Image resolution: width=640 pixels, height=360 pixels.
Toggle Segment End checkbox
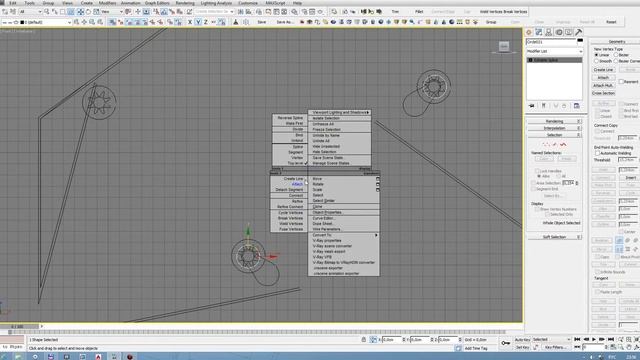(533, 189)
